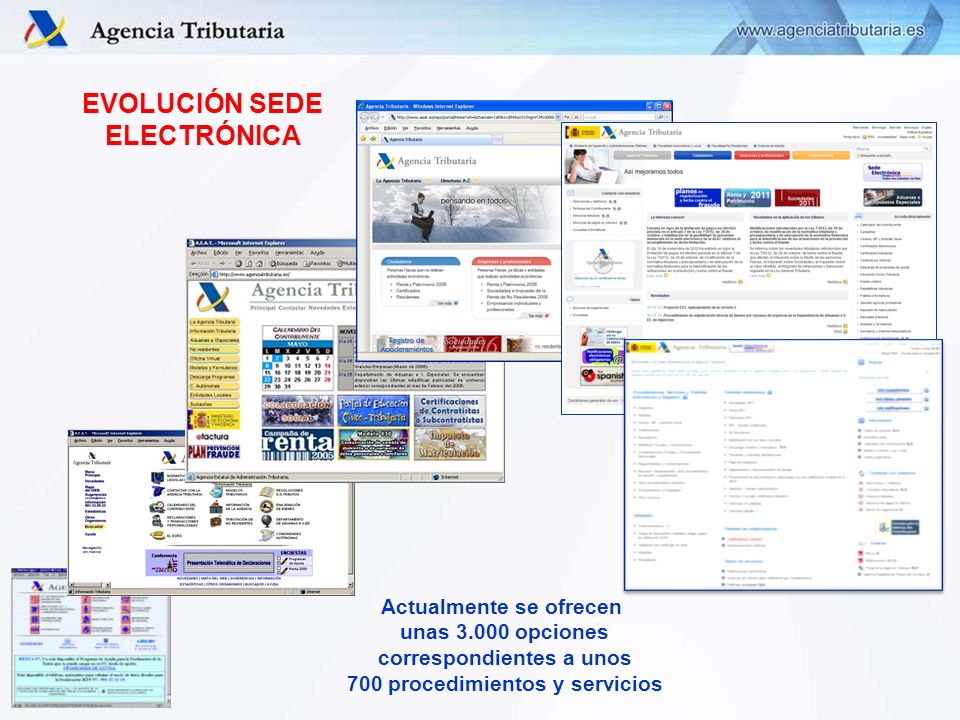This screenshot has width=960, height=720.
Task: Click the 'Calendario del Contribuyente' icon in oldest A.E.A.T. window
Action: [156, 507]
